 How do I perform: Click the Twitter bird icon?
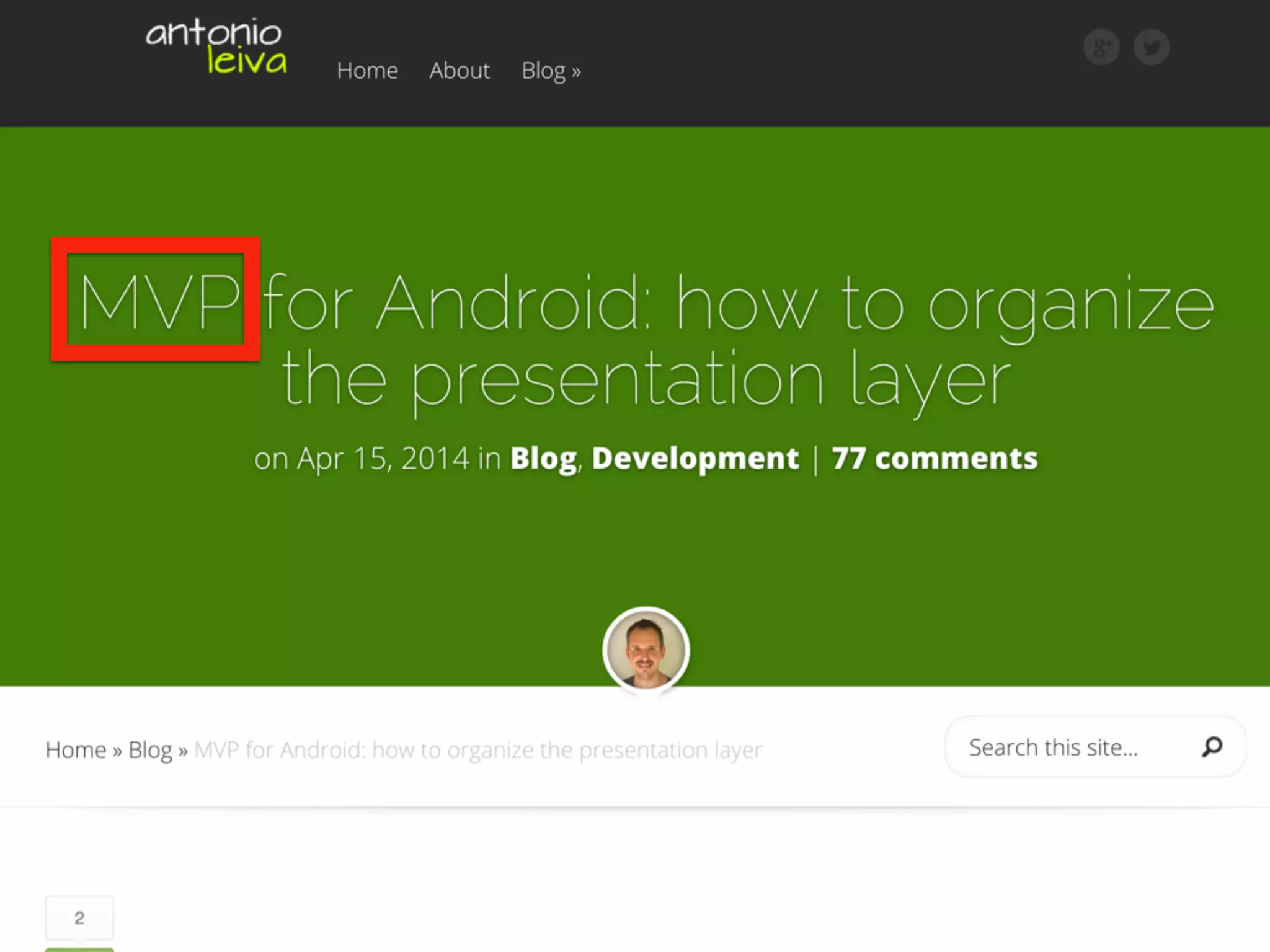1152,47
